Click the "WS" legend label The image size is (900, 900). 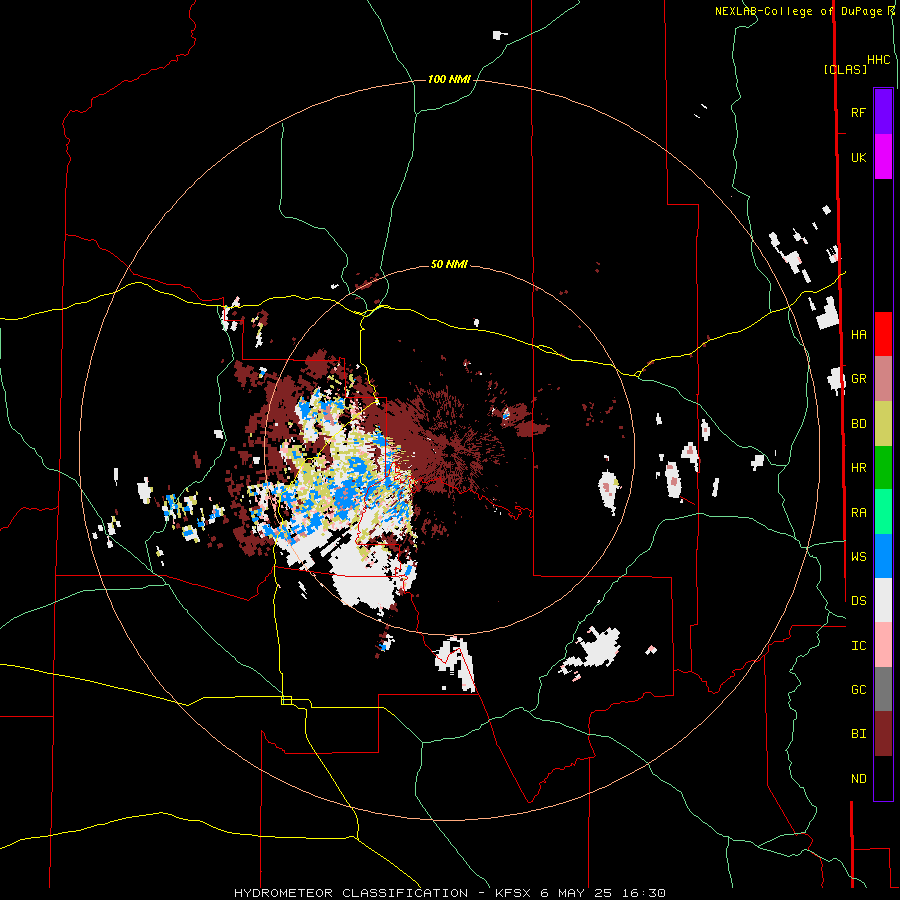(x=858, y=556)
